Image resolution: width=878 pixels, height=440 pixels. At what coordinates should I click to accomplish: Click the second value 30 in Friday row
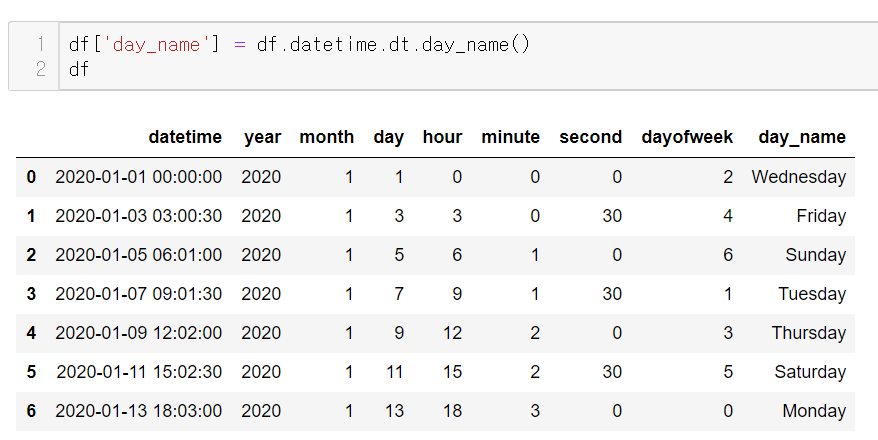click(612, 216)
